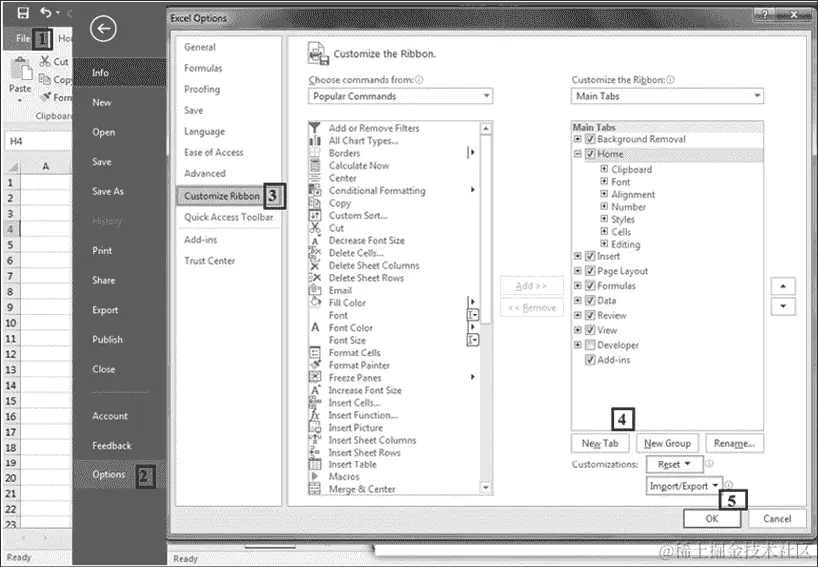Select Insert Table command icon

tap(315, 464)
